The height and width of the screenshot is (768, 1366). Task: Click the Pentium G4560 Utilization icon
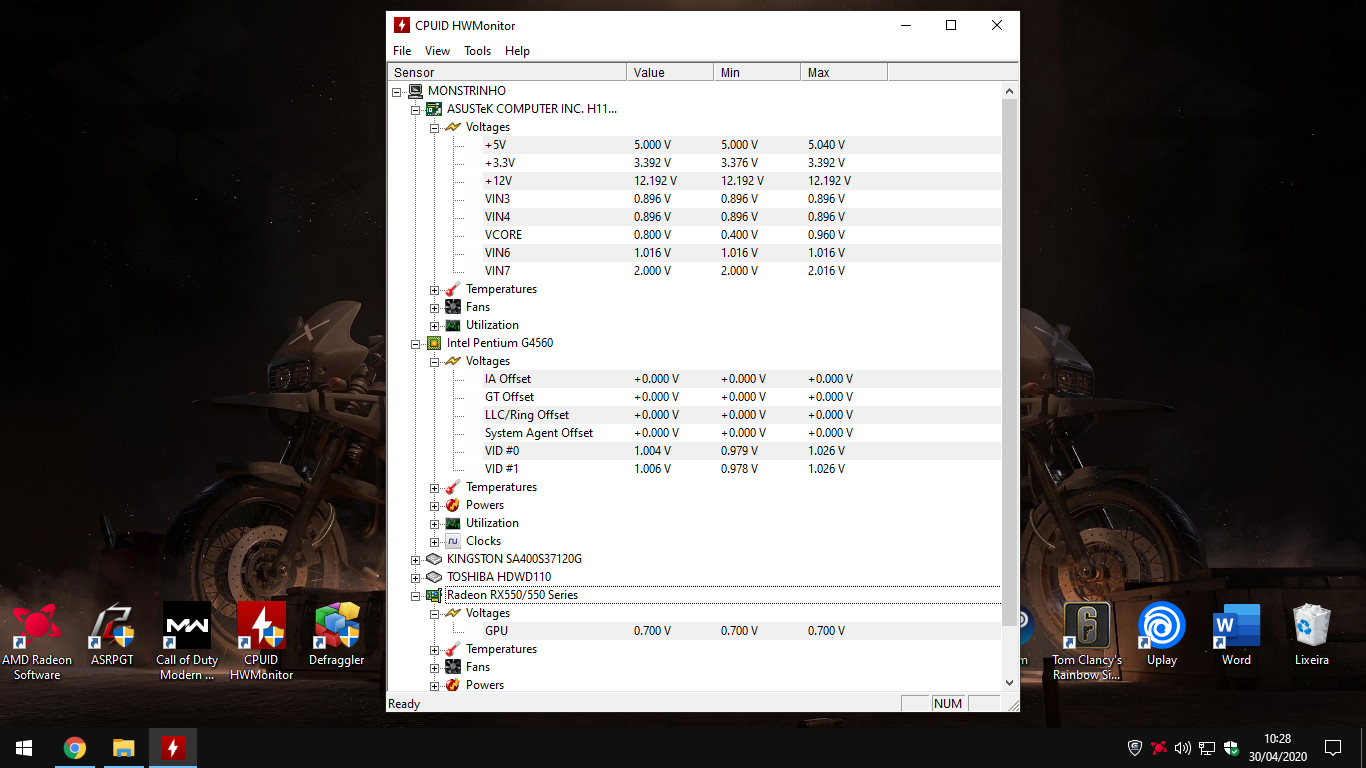click(453, 523)
